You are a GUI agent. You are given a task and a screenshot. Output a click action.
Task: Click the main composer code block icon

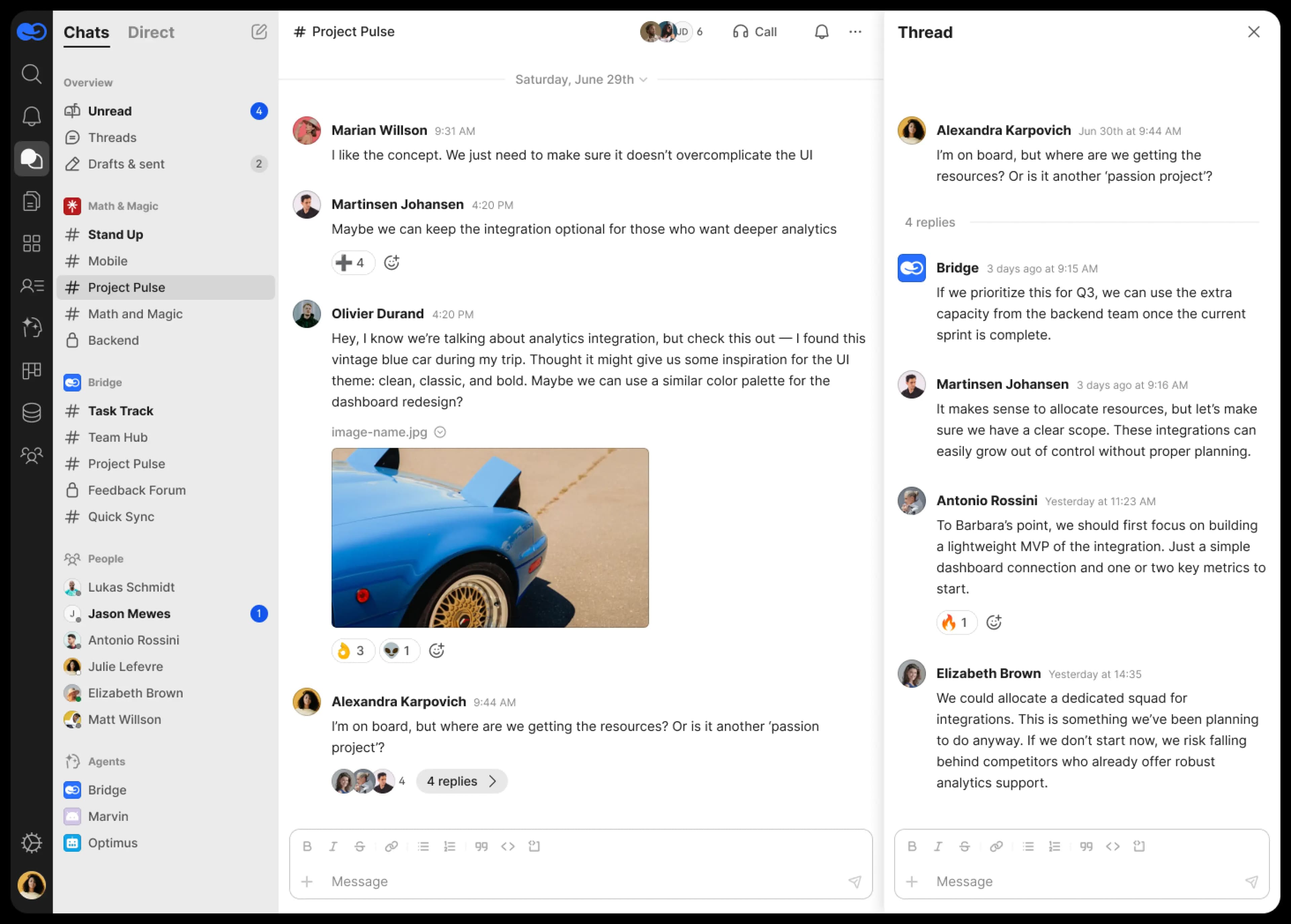coord(534,846)
